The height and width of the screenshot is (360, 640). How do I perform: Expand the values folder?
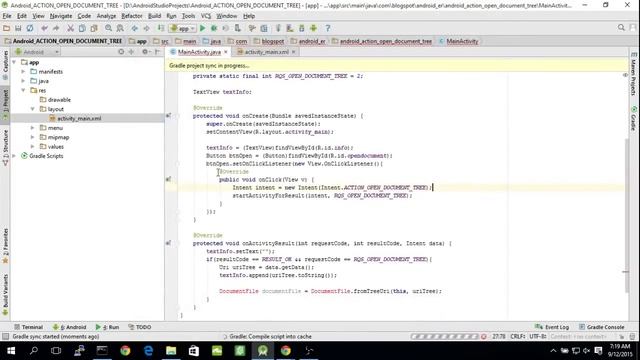point(33,147)
